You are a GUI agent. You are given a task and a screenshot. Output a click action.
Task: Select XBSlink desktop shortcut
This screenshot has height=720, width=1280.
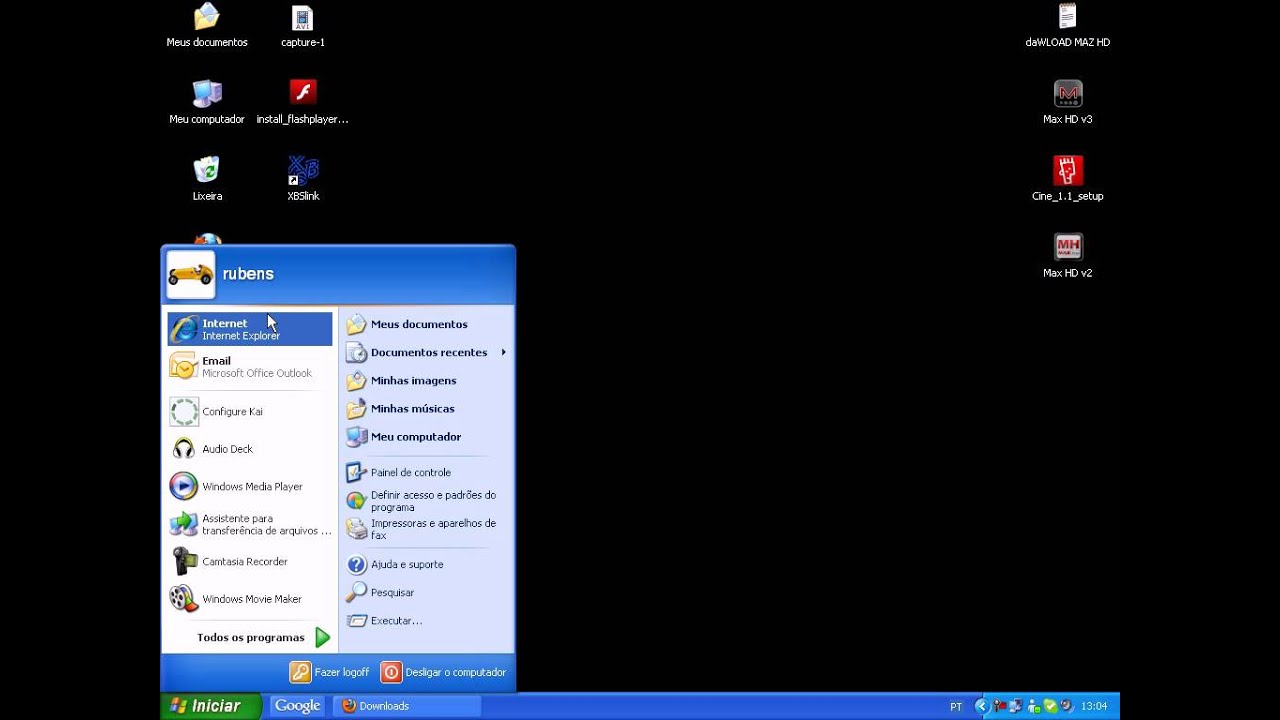[303, 179]
